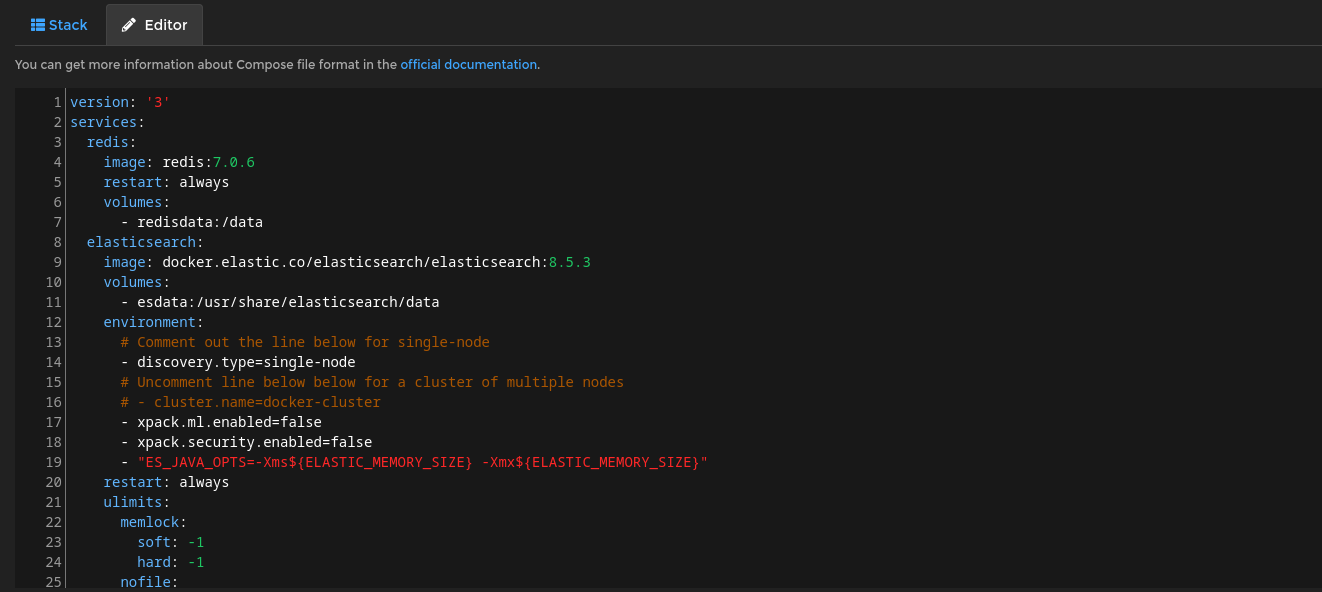Image resolution: width=1322 pixels, height=592 pixels.
Task: Click the Editor tab pencil icon
Action: tap(129, 25)
